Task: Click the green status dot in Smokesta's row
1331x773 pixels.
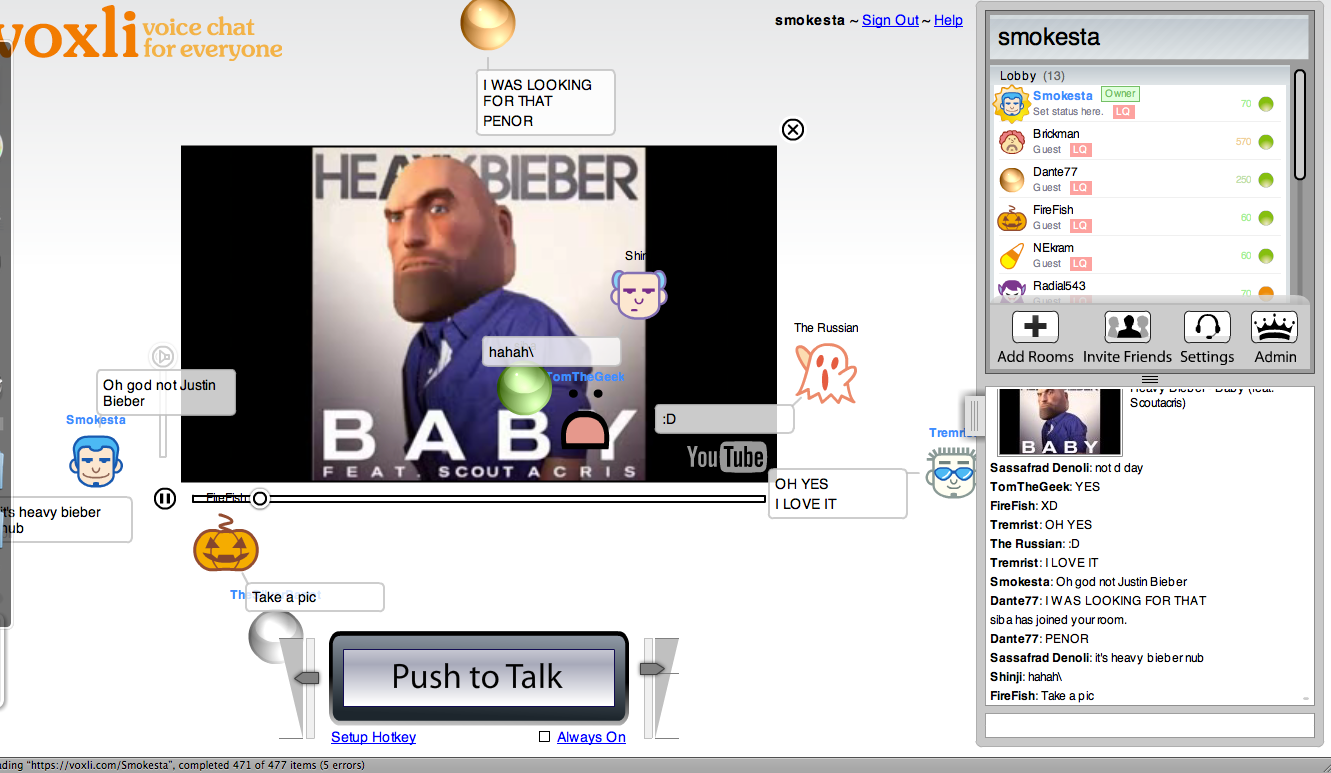Action: [x=1266, y=103]
